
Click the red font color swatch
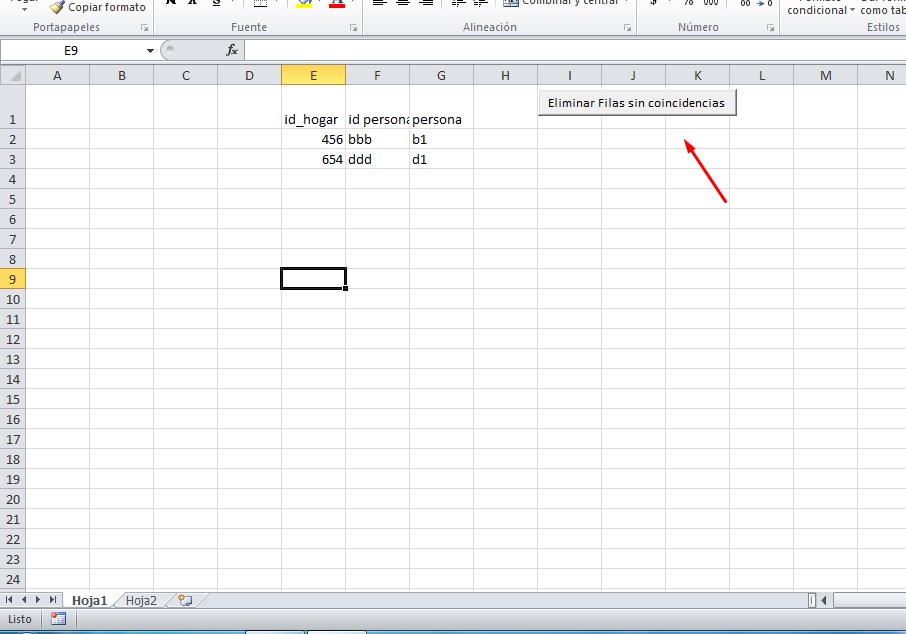[x=337, y=3]
